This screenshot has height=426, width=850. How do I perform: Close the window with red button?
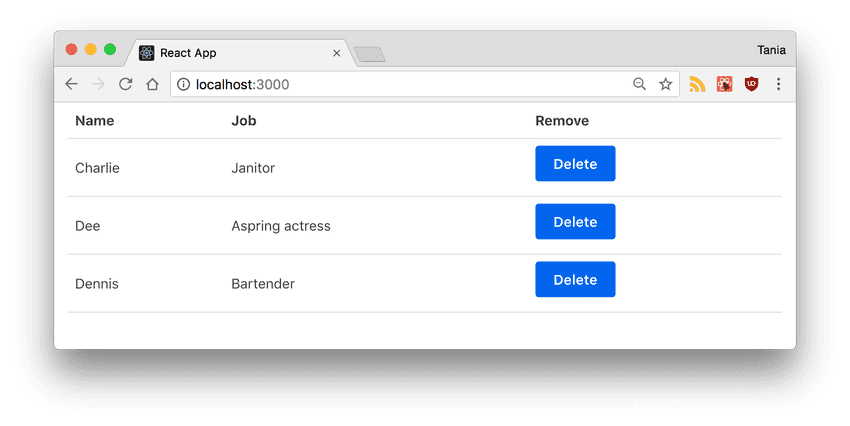(x=71, y=49)
